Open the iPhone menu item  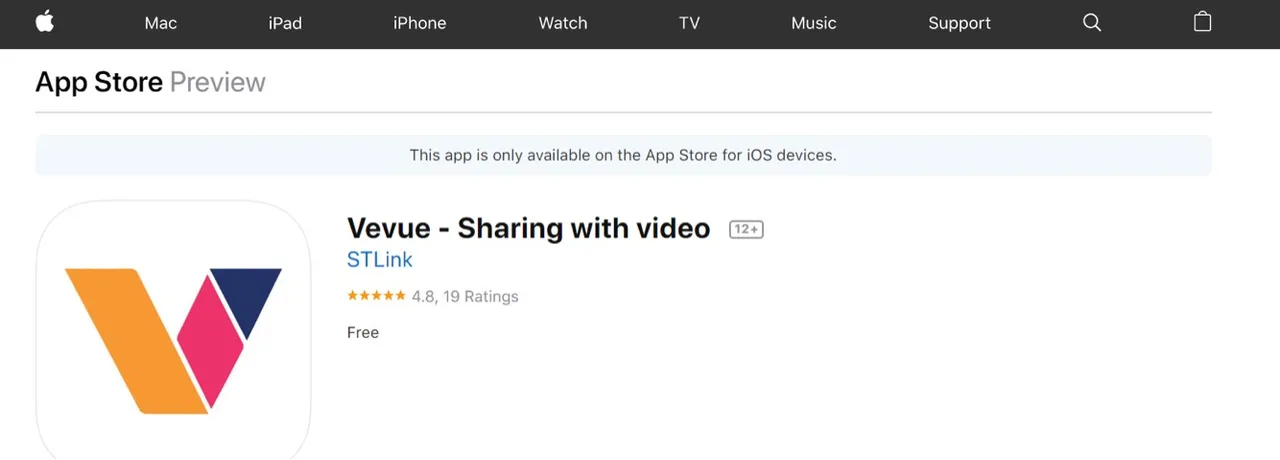pyautogui.click(x=420, y=23)
